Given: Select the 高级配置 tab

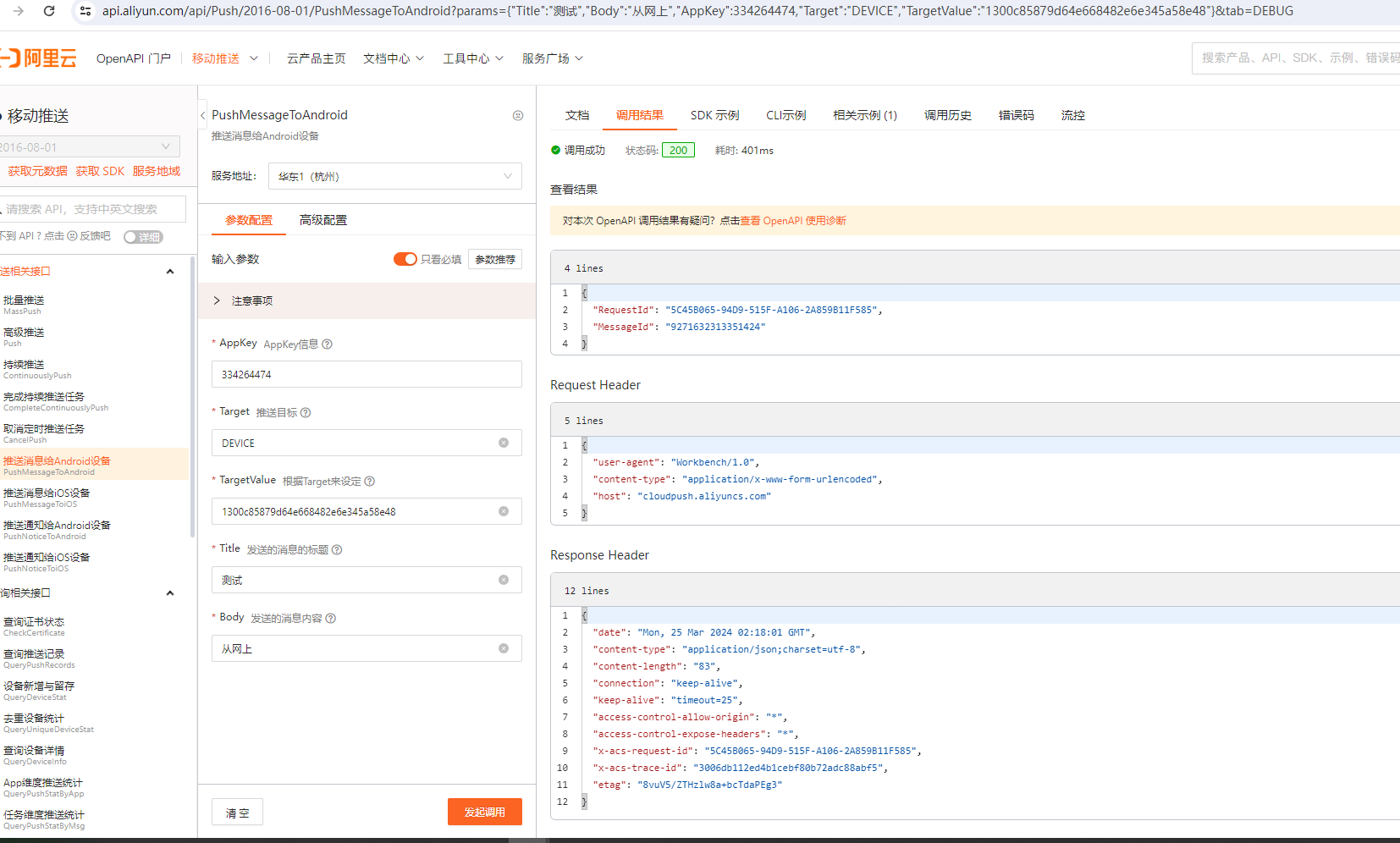Looking at the screenshot, I should click(323, 220).
